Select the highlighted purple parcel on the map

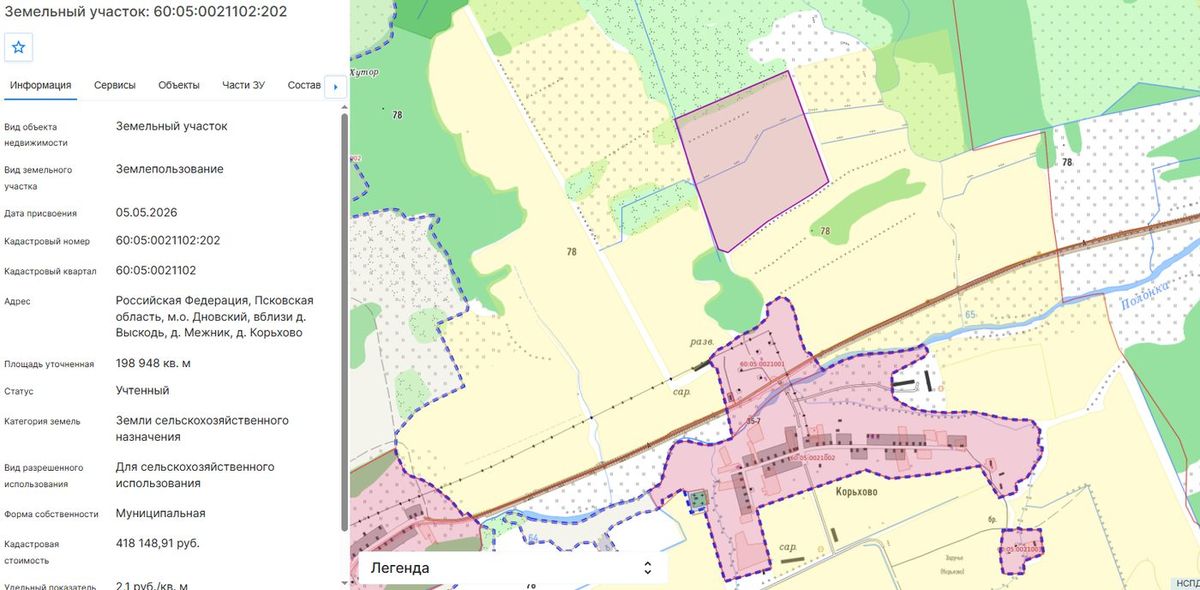pyautogui.click(x=752, y=160)
